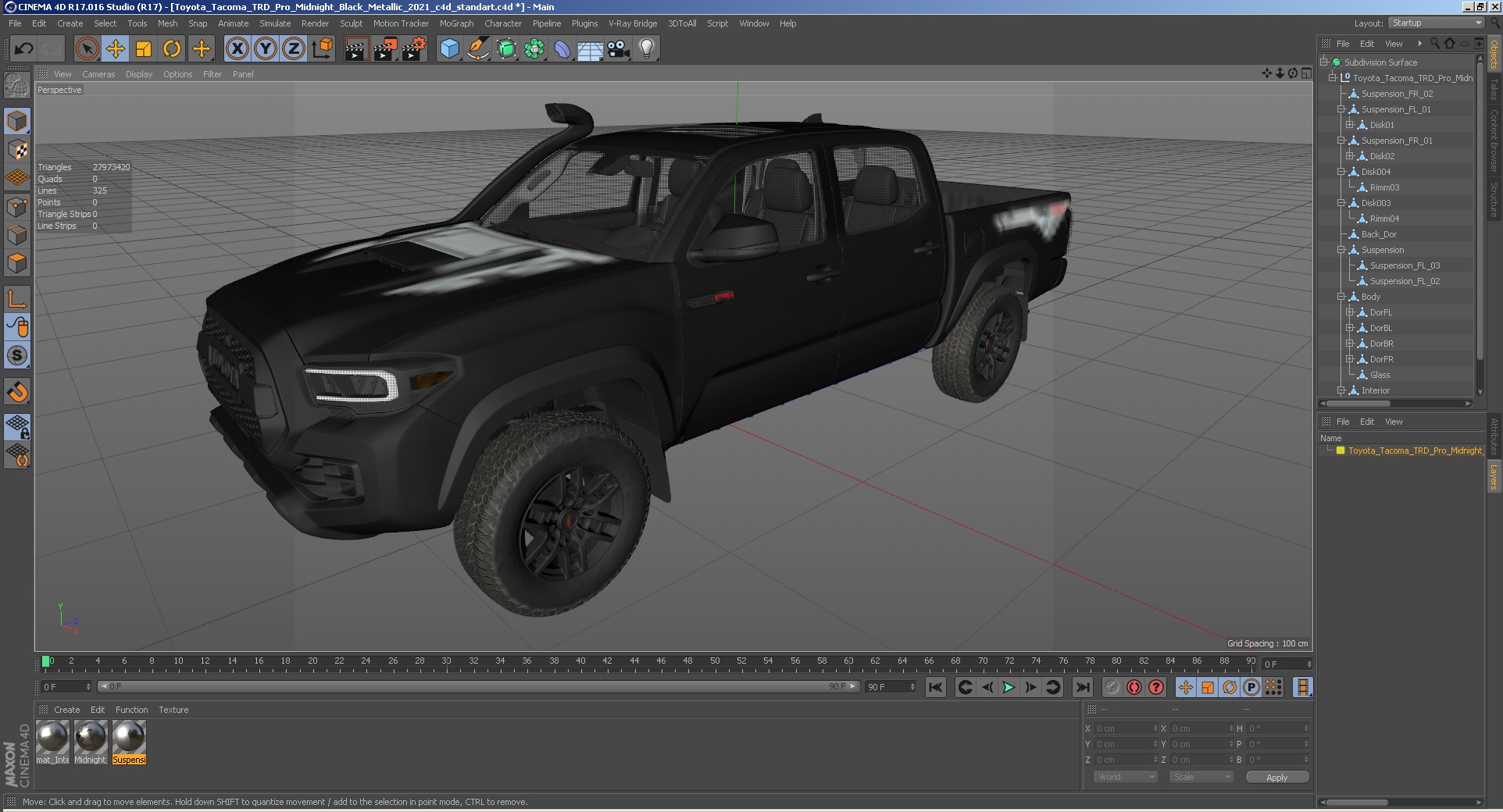Open Edit Render Settings gear clapperboard
The width and height of the screenshot is (1503, 812).
click(413, 49)
